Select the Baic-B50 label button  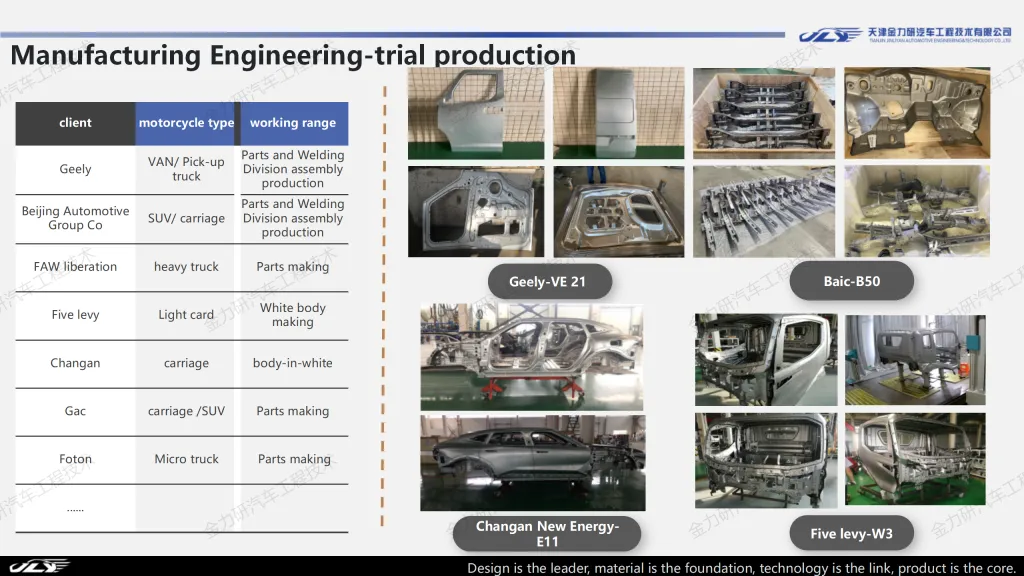point(851,282)
